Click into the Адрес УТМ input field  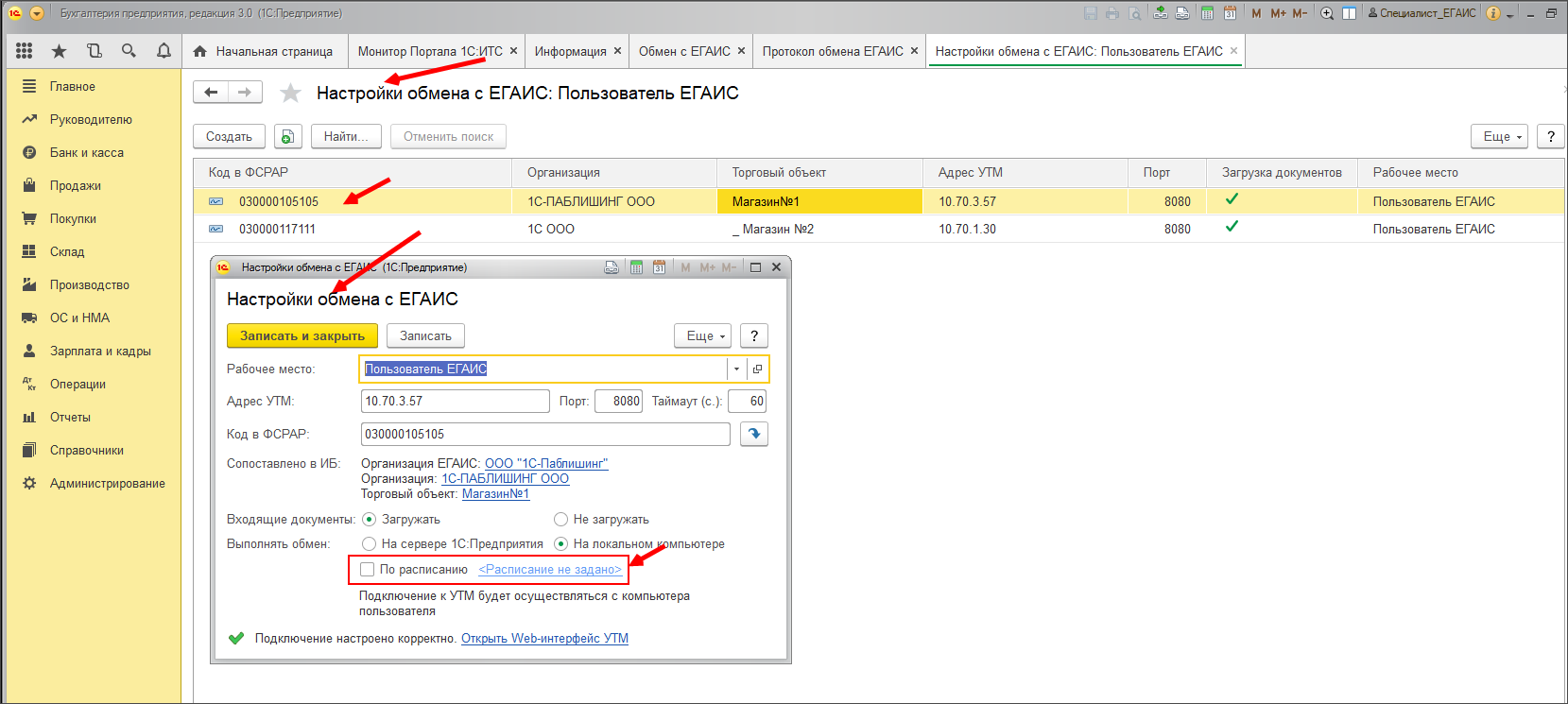click(x=455, y=401)
